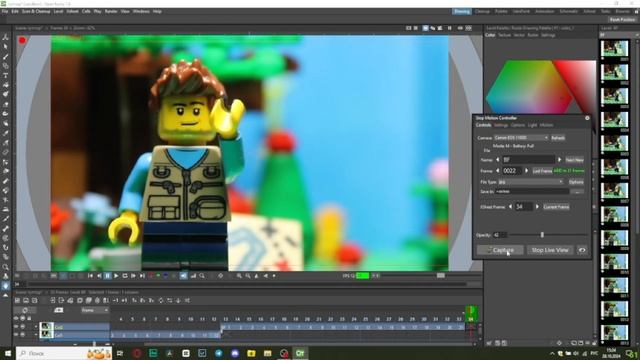This screenshot has height=360, width=640.
Task: Toggle preview visibility eye of Col2 column
Action: [x=16, y=327]
